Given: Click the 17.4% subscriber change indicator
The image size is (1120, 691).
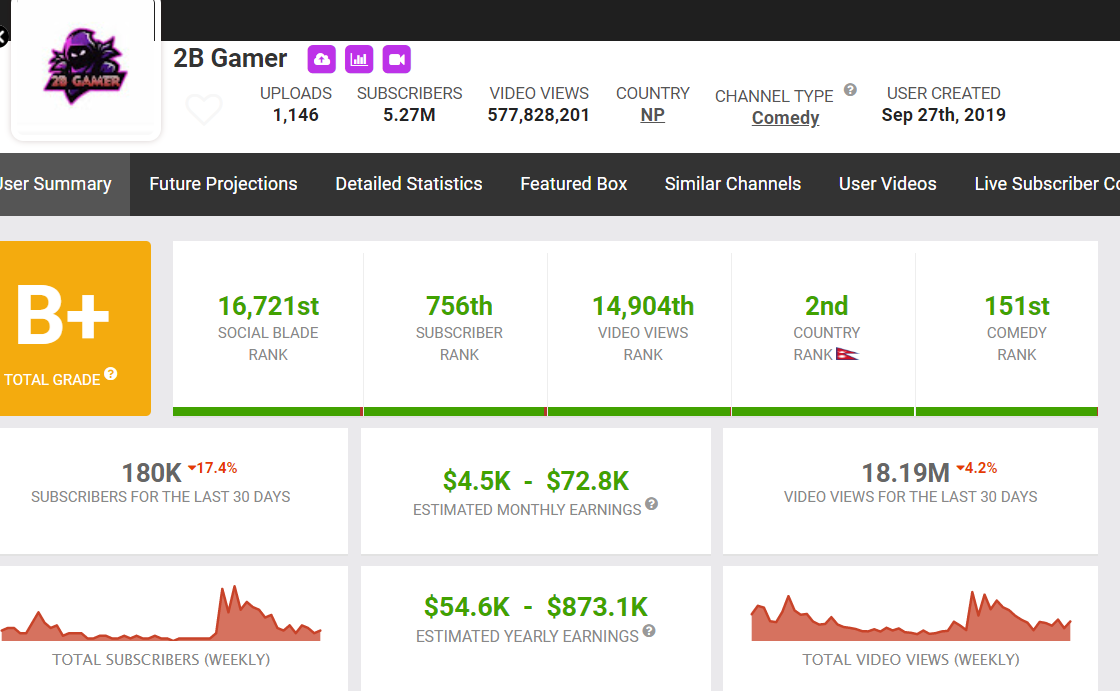Looking at the screenshot, I should [213, 468].
